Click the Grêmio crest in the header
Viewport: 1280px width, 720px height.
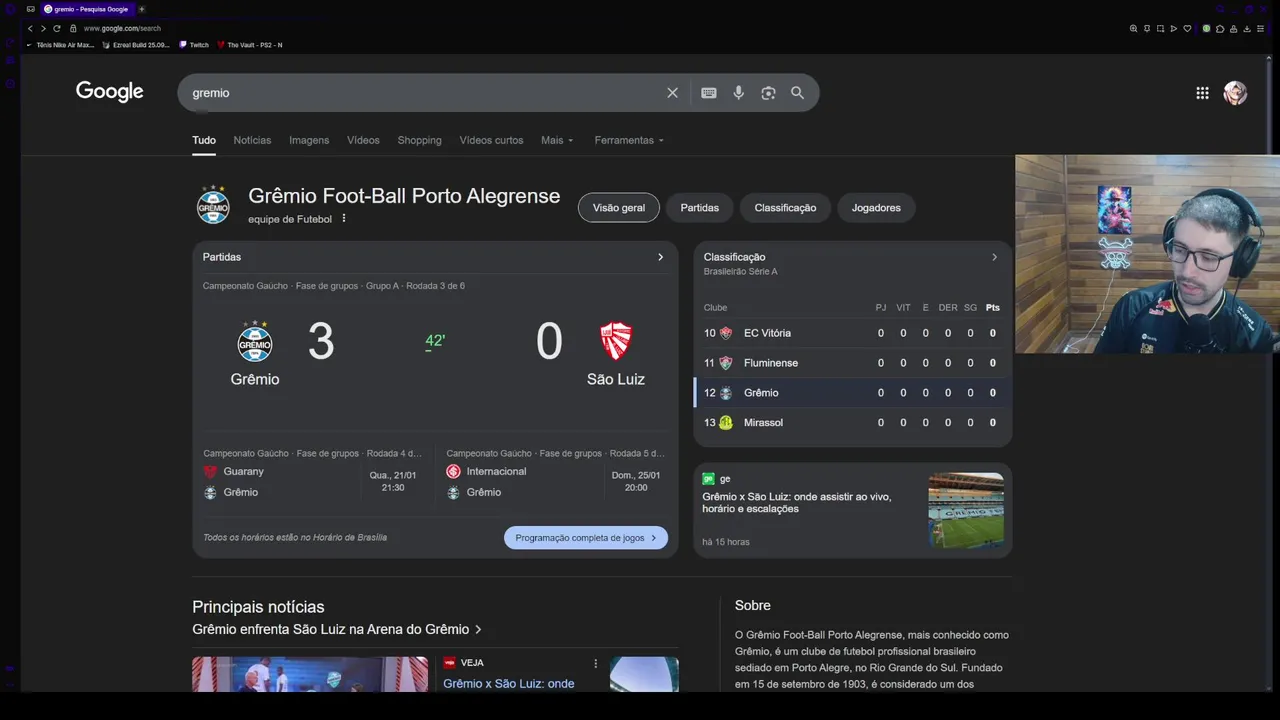213,205
